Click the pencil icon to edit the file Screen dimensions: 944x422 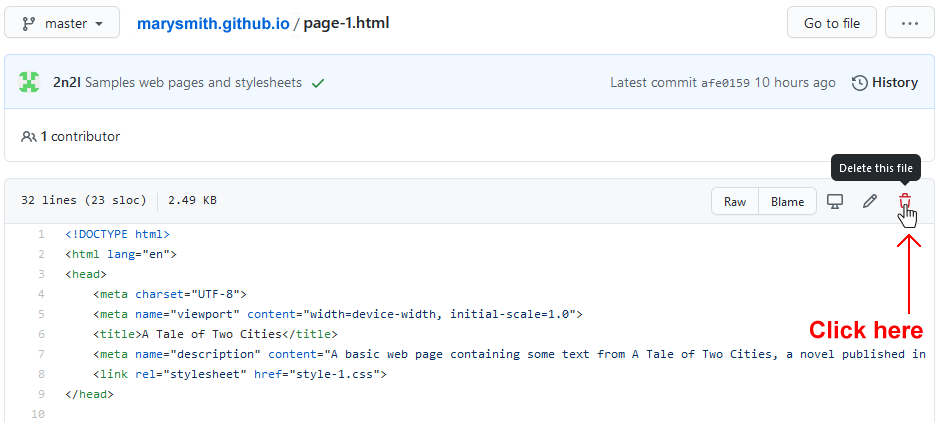(x=870, y=202)
